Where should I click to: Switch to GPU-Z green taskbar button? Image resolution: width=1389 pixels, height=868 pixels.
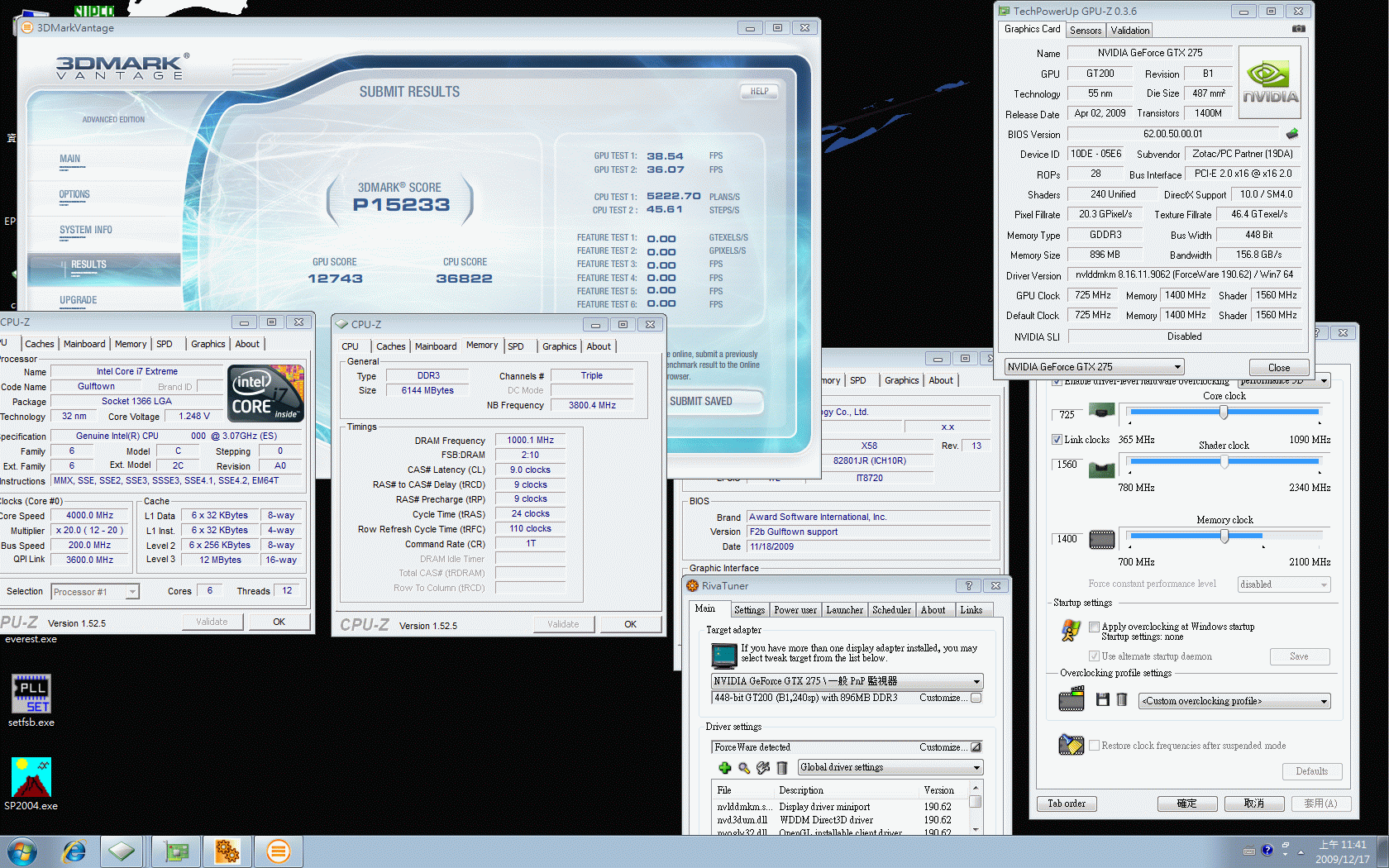tap(176, 851)
